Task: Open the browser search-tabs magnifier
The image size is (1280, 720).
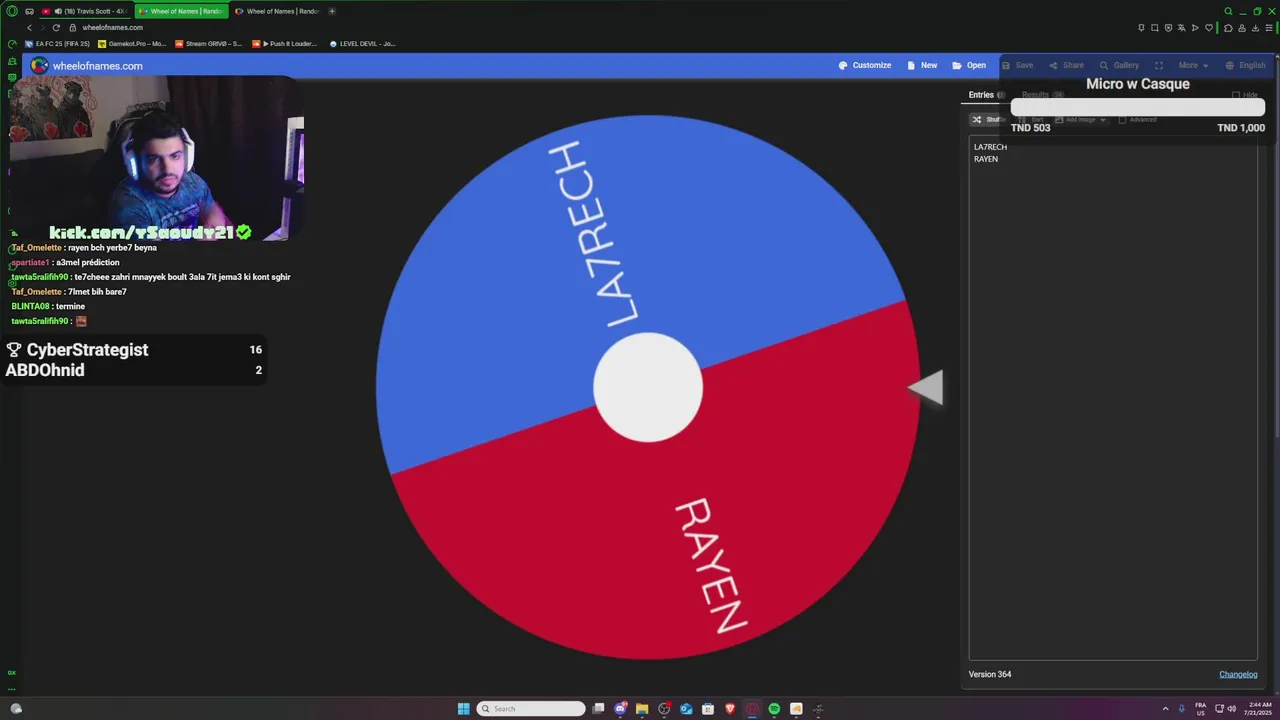Action: pos(1229,11)
